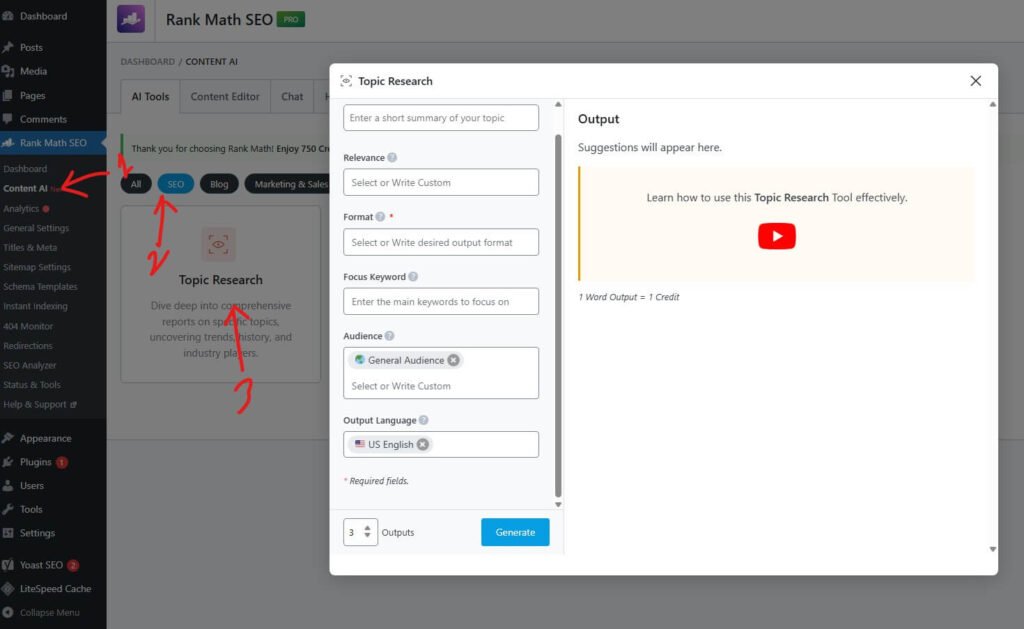Click the Focus Keyword input field
The image size is (1024, 629).
point(441,302)
